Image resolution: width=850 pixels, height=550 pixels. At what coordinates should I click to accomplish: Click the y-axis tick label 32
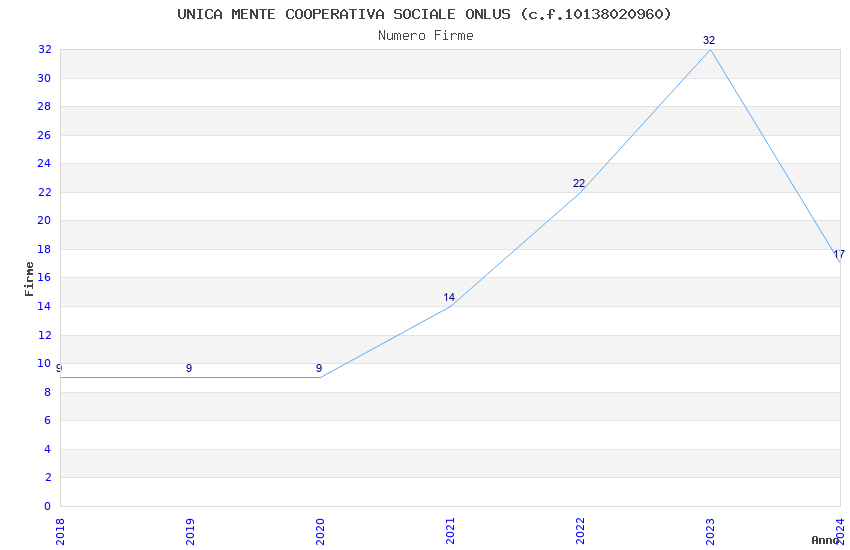(44, 49)
